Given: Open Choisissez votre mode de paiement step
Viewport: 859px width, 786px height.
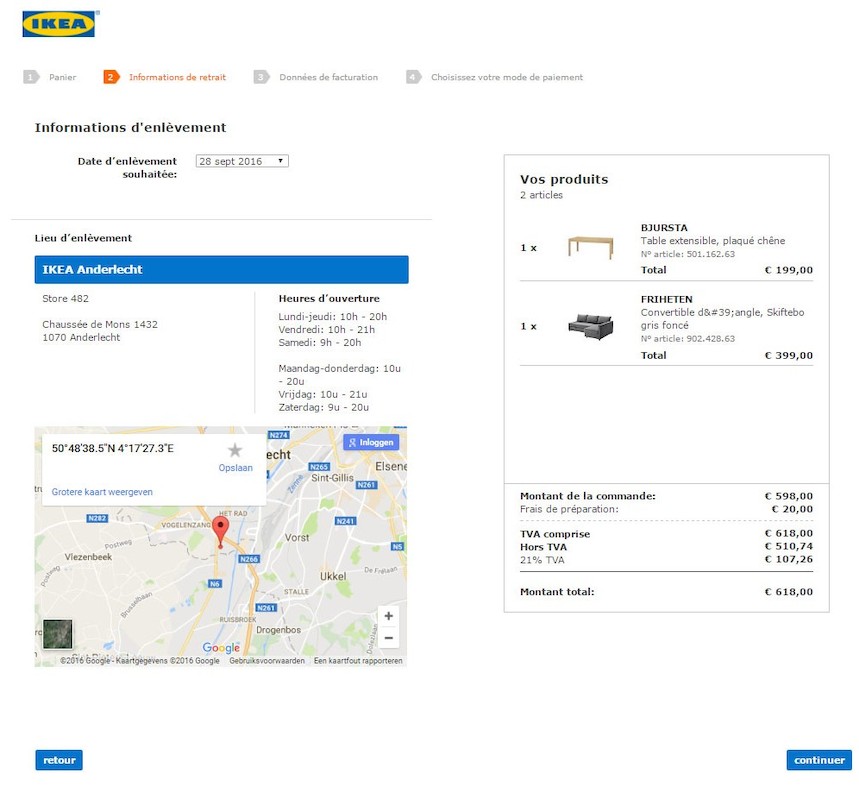Looking at the screenshot, I should (507, 77).
